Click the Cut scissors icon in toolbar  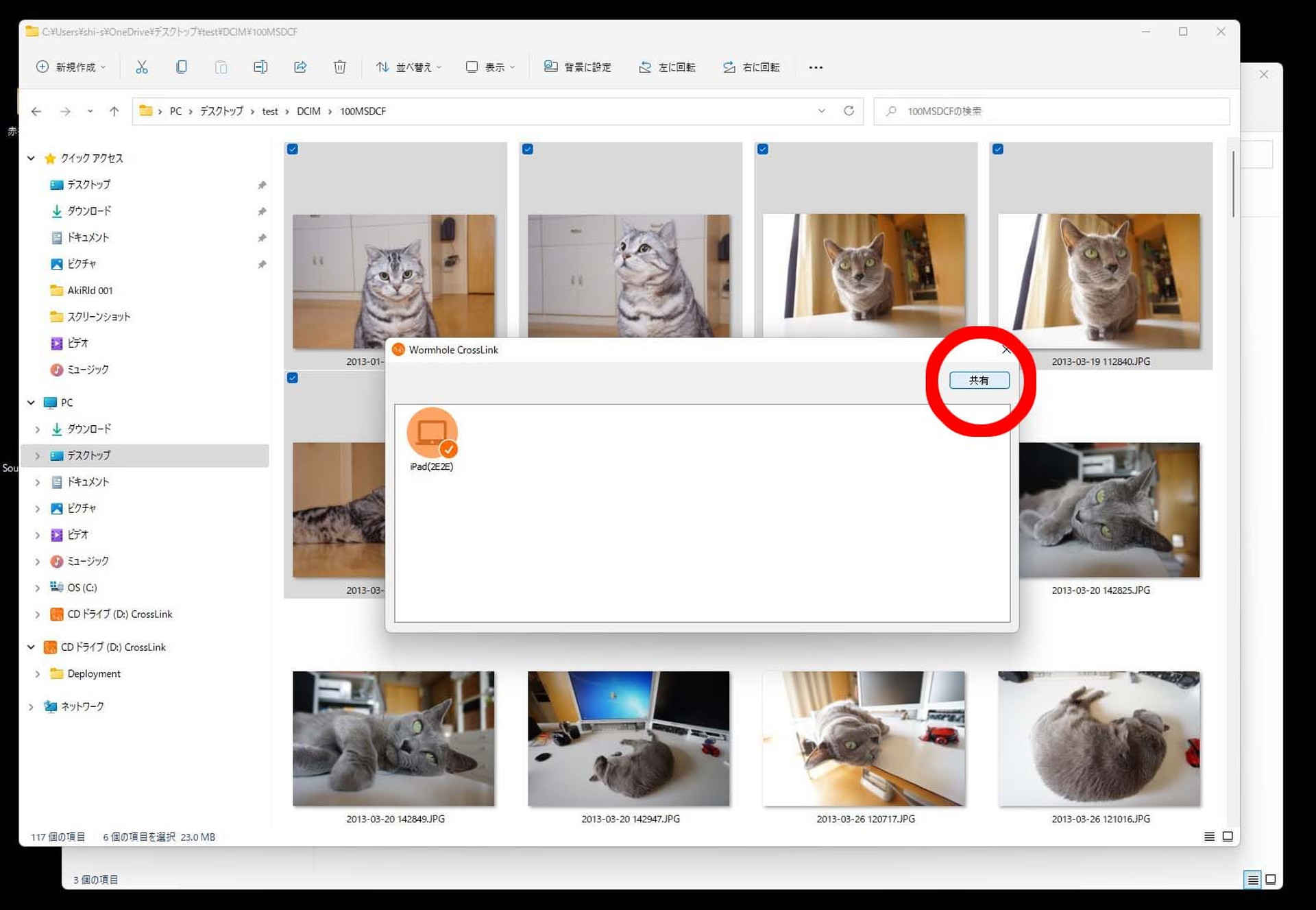click(142, 67)
